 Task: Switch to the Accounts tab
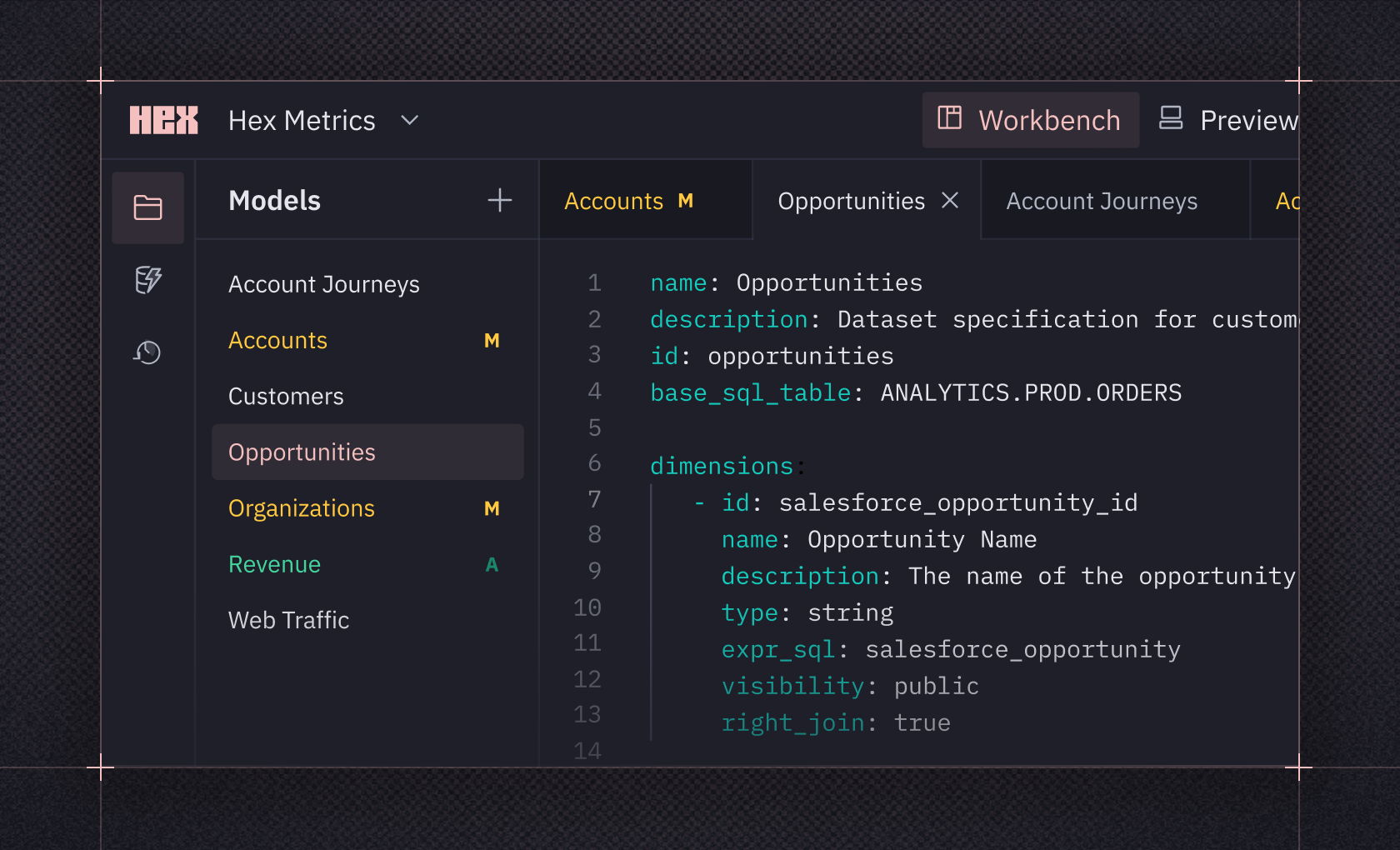pos(614,200)
